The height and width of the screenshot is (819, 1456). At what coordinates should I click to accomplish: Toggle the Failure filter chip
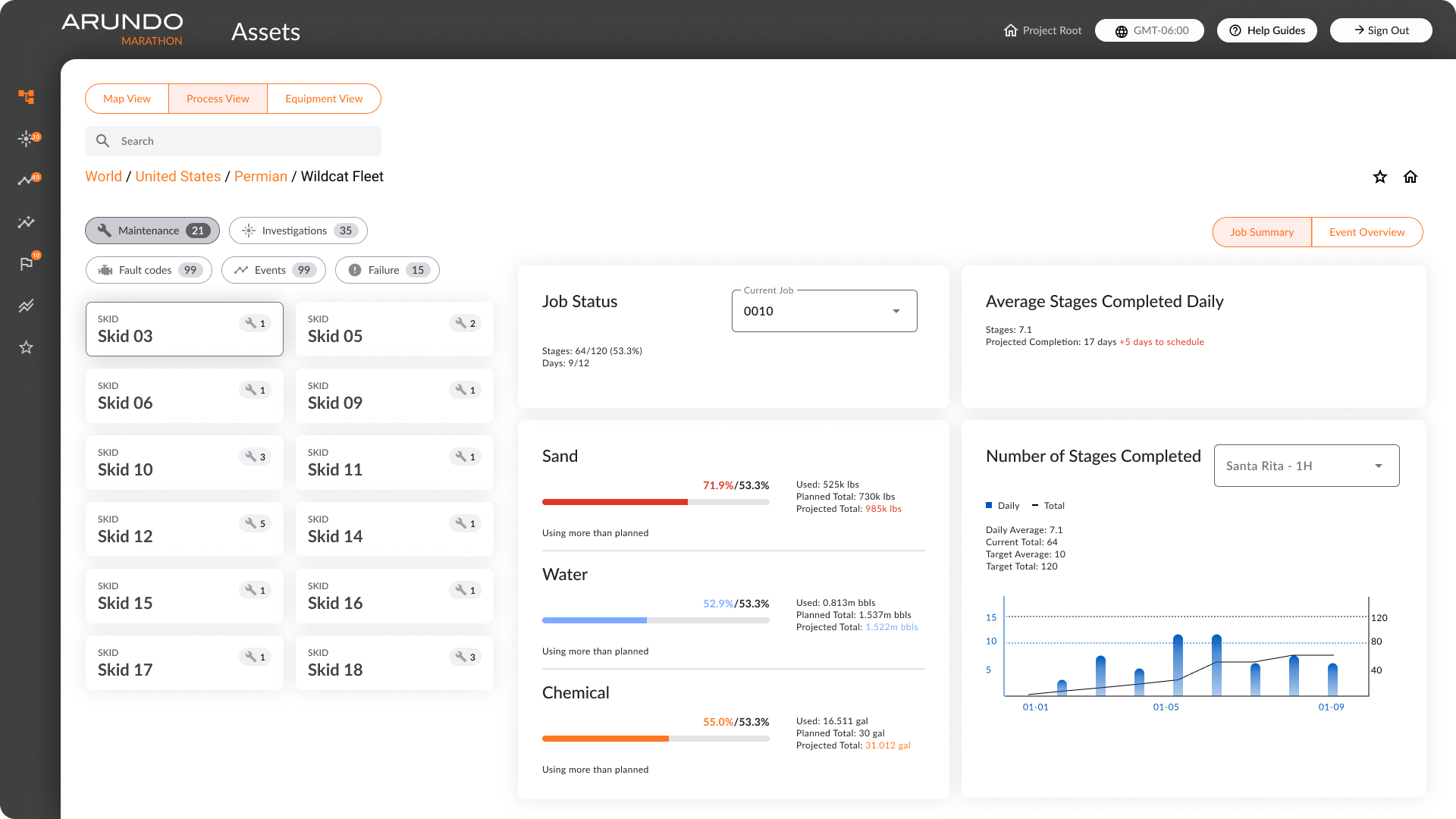(388, 270)
